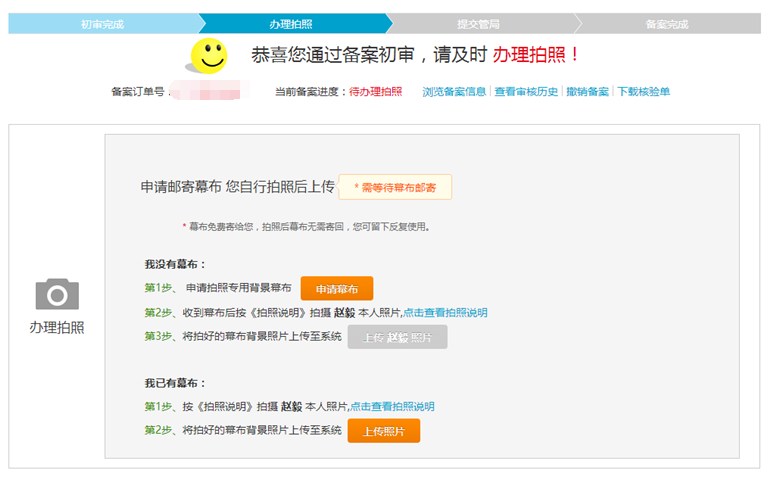Select the 初审完成 progress step
The width and height of the screenshot is (771, 481).
coord(102,23)
